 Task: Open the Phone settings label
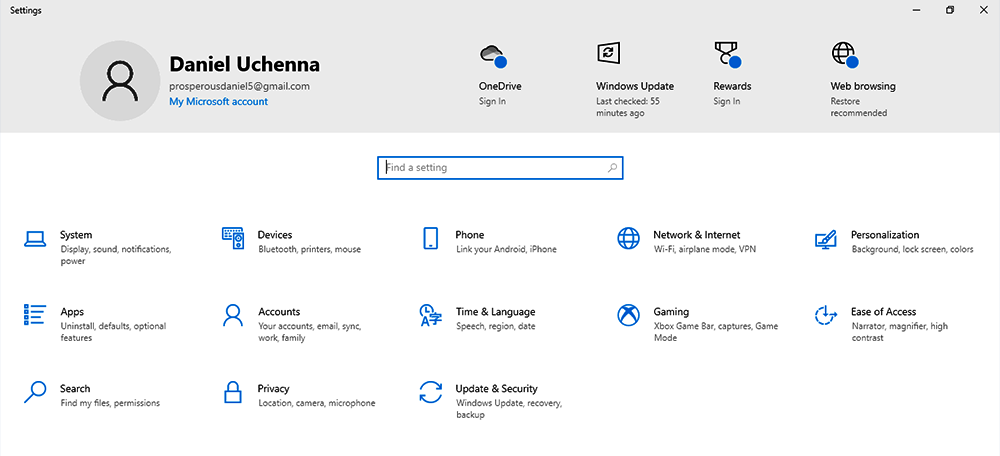coord(469,235)
